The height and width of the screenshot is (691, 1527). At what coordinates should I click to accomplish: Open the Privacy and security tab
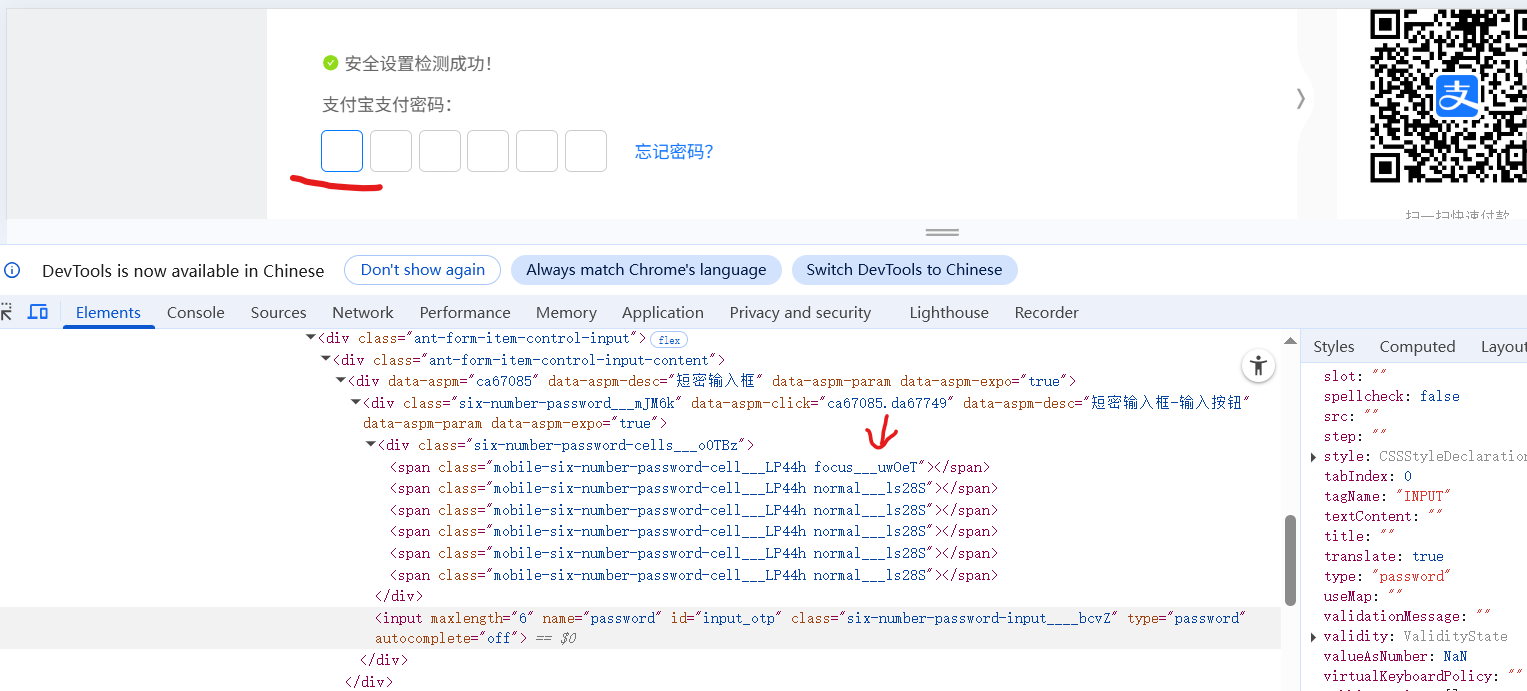click(x=800, y=312)
